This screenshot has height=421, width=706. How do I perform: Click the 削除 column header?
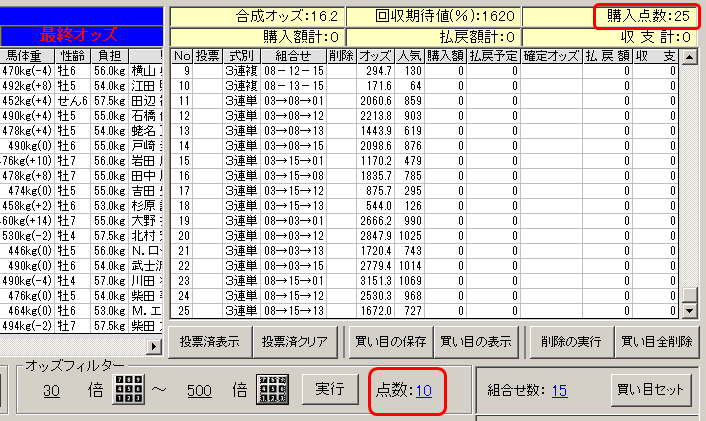[x=341, y=56]
